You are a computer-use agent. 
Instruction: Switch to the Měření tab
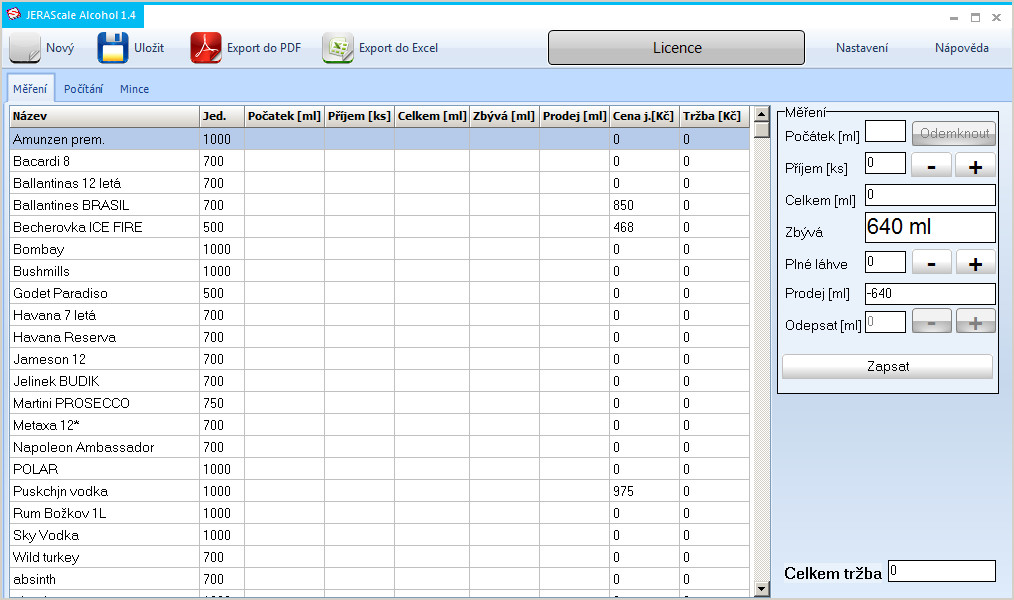pos(30,89)
